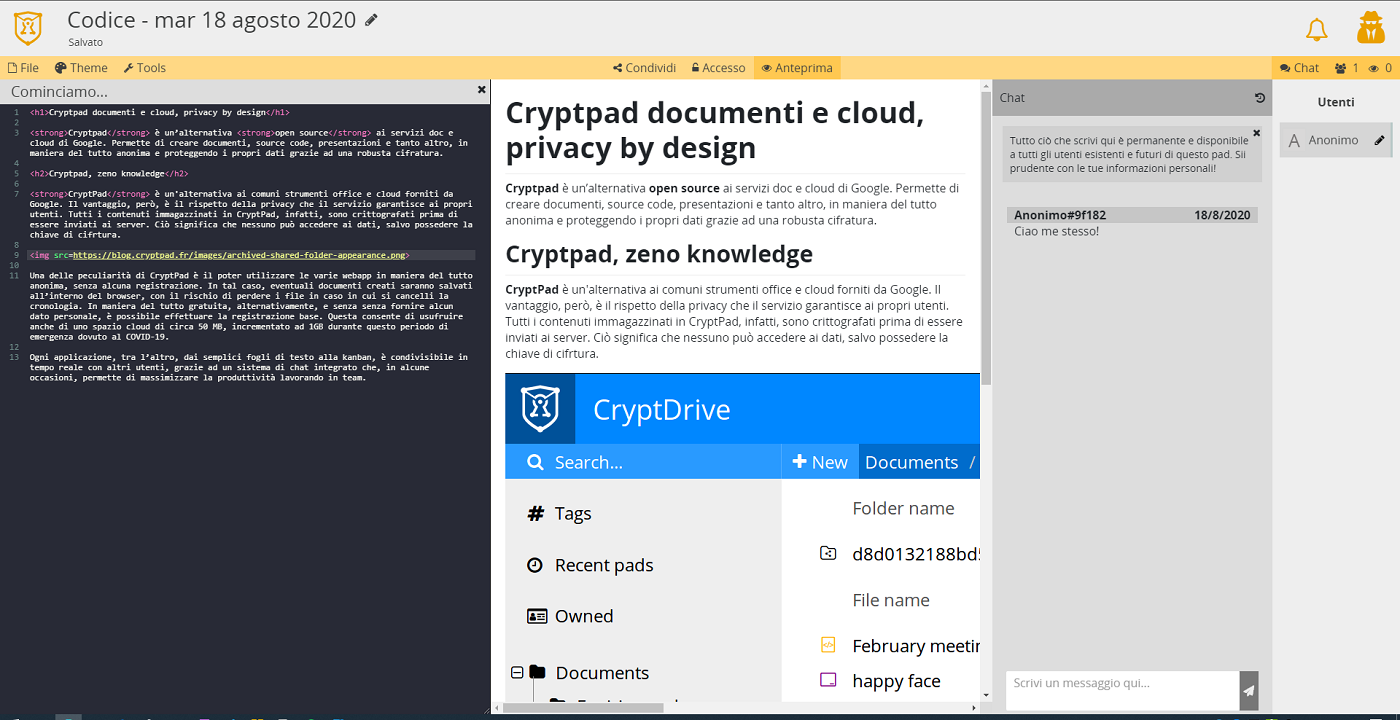Click the CryptPad shield logo
1400x720 pixels.
[27, 27]
